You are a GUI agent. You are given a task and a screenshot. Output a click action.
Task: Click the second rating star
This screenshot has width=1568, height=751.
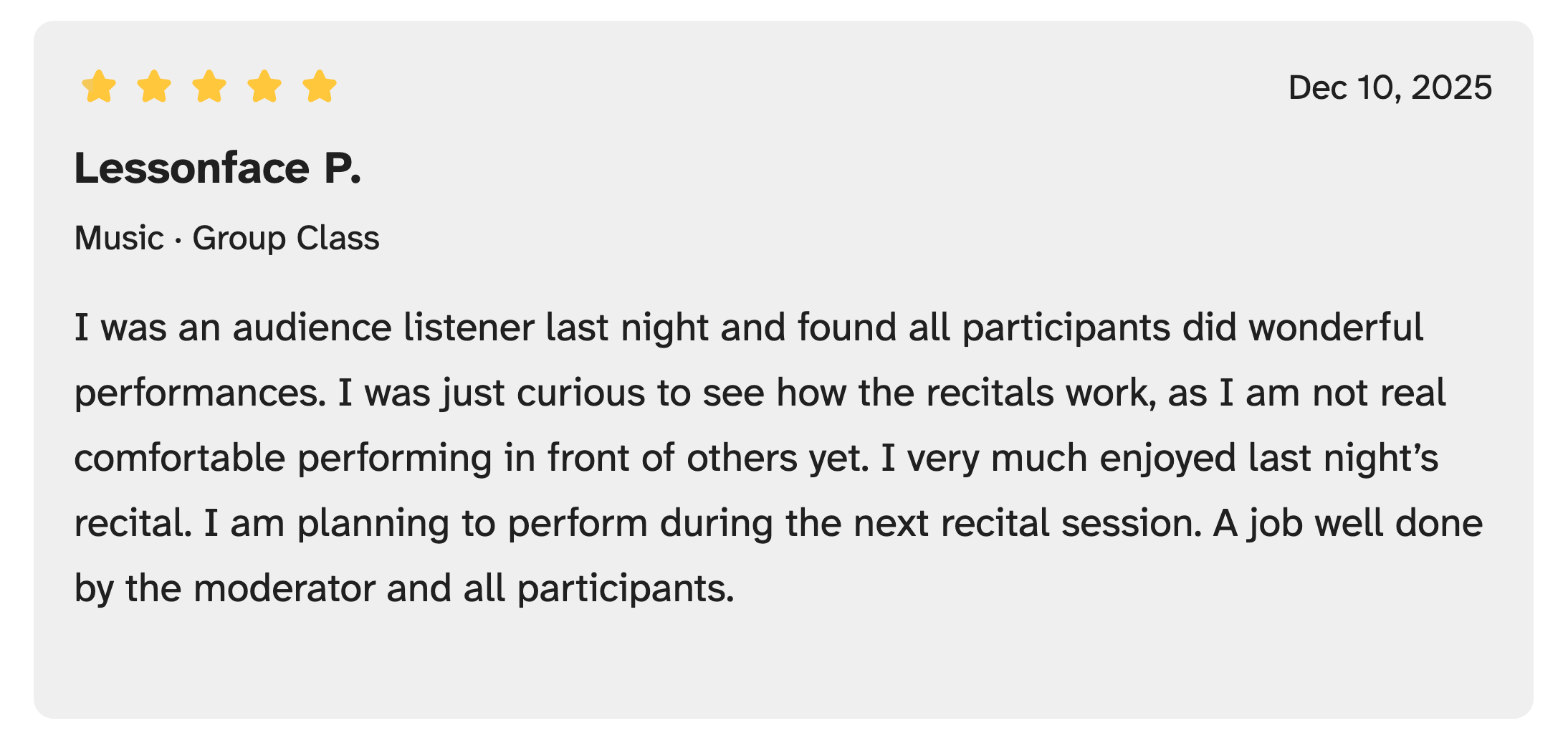(154, 87)
